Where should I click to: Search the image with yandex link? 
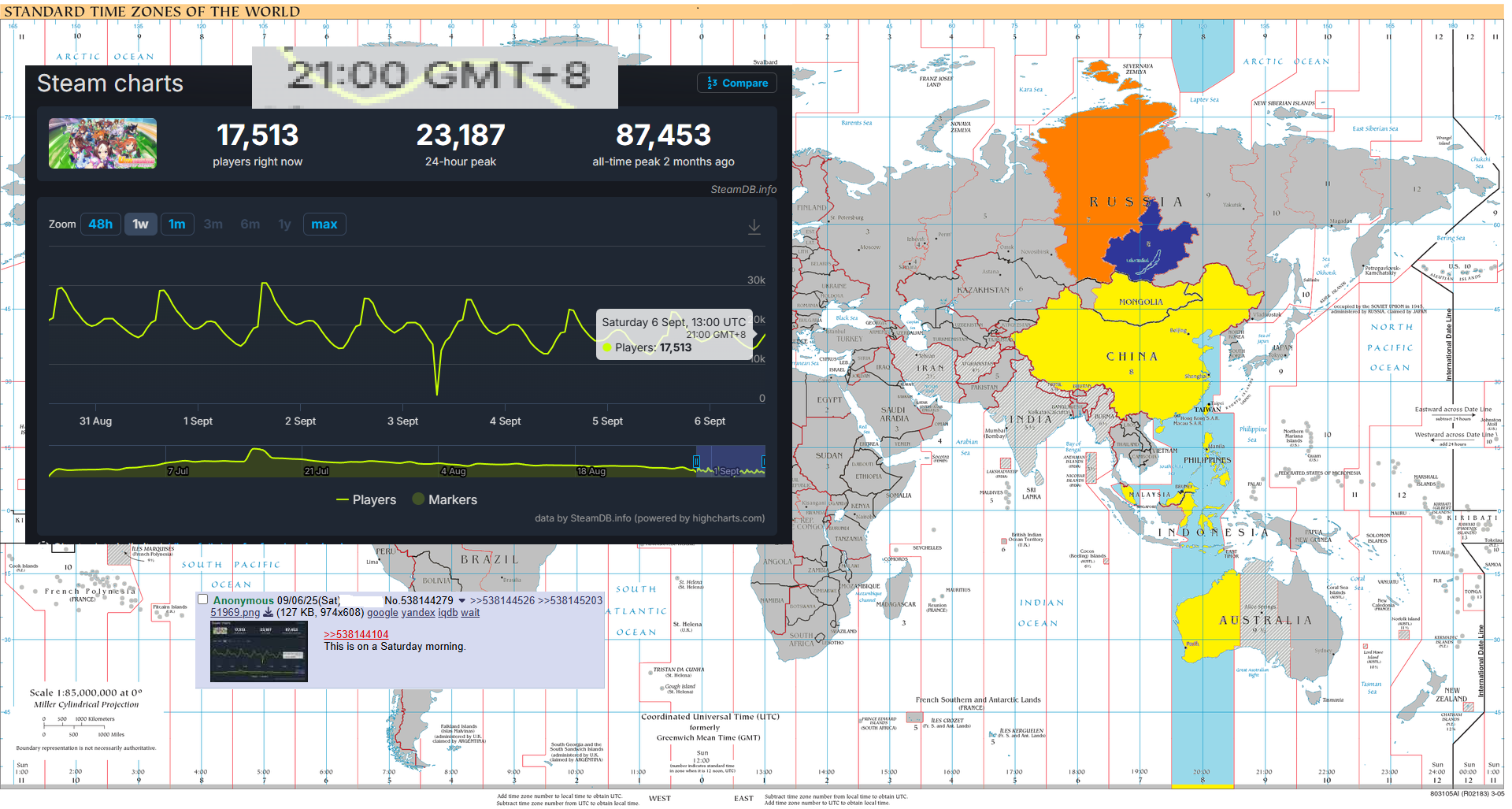(x=418, y=613)
